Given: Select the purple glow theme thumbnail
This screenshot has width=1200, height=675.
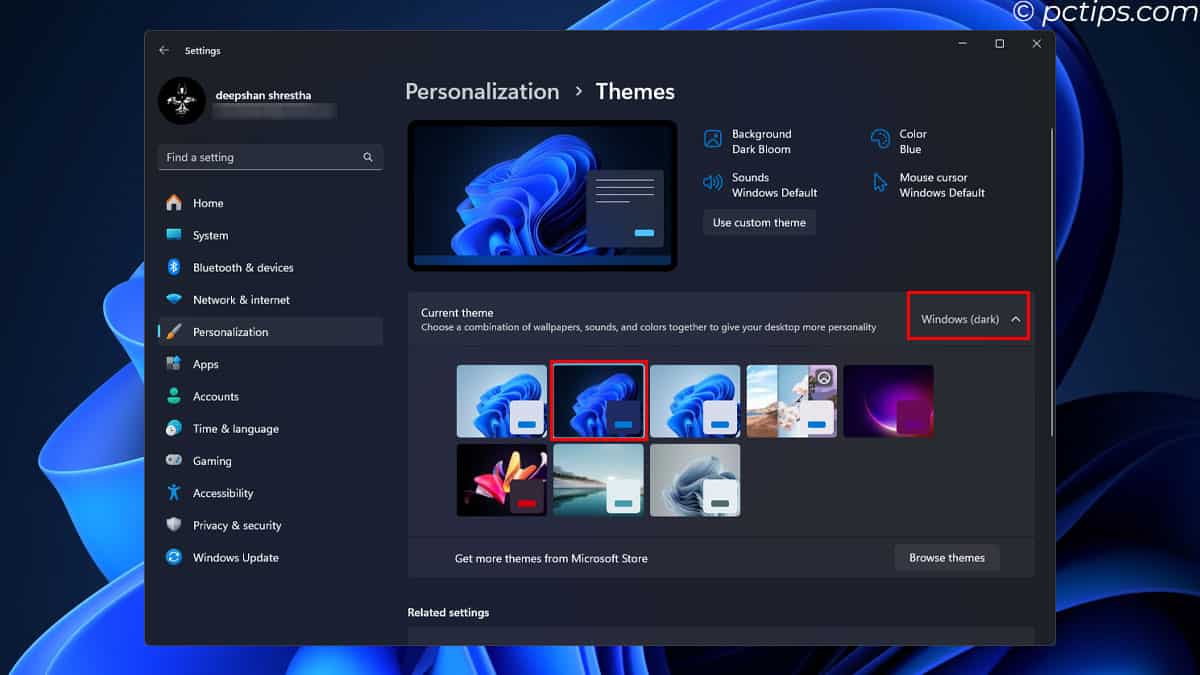Looking at the screenshot, I should pyautogui.click(x=888, y=400).
